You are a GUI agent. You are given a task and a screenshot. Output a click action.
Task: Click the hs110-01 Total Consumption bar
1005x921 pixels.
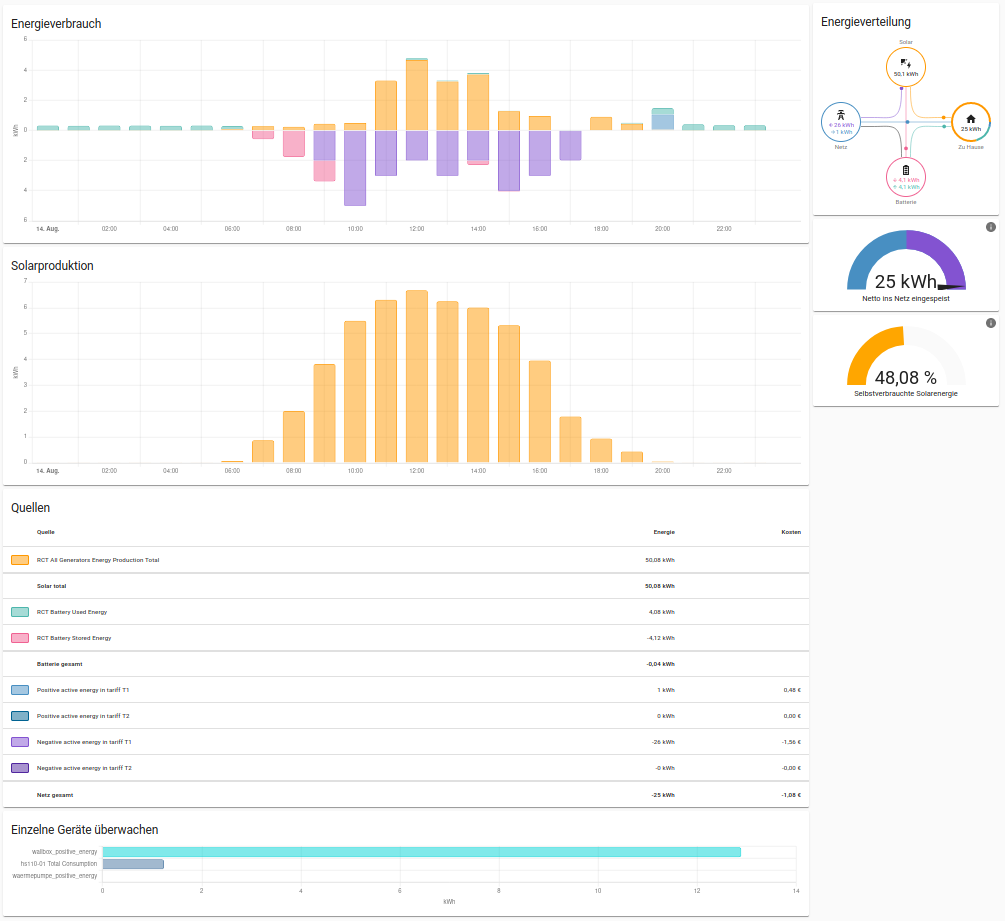(133, 864)
